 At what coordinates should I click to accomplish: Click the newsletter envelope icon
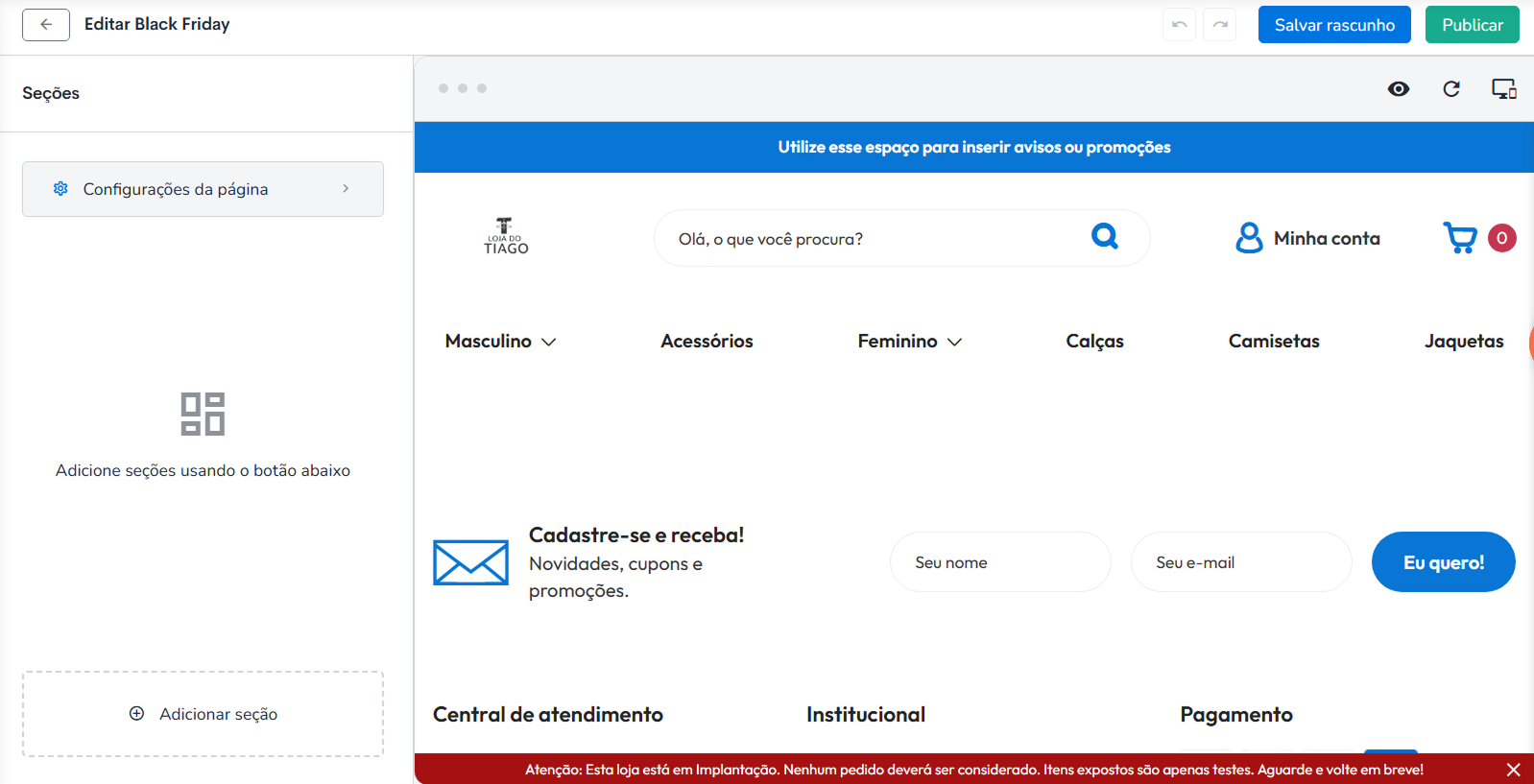pos(470,562)
